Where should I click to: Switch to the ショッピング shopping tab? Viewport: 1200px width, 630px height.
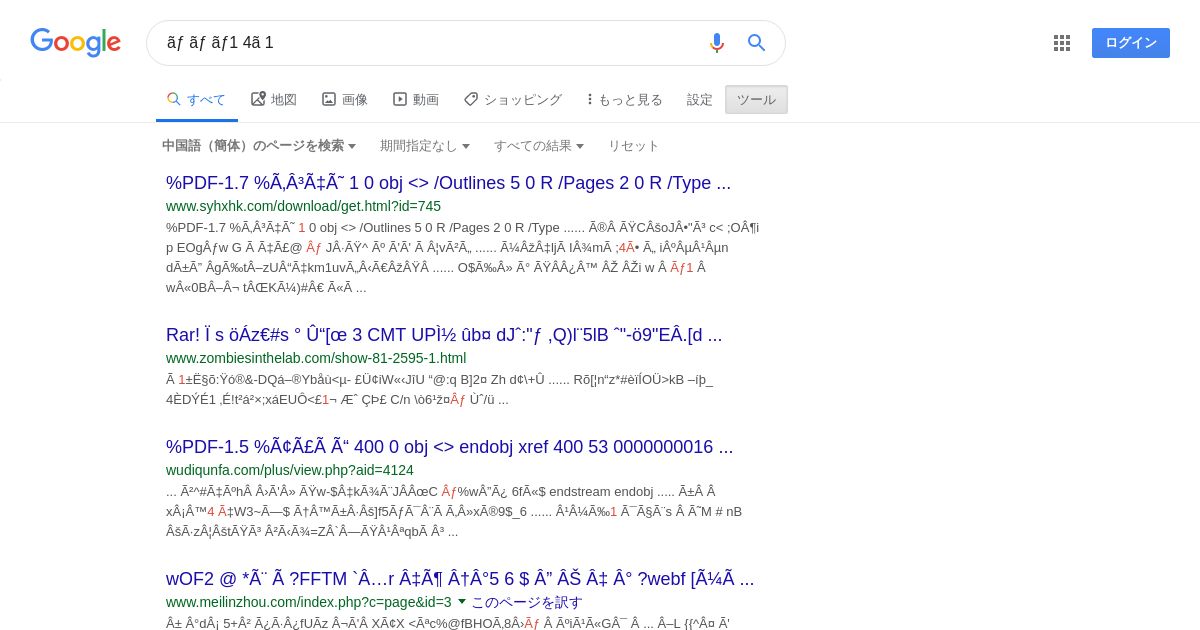(512, 99)
